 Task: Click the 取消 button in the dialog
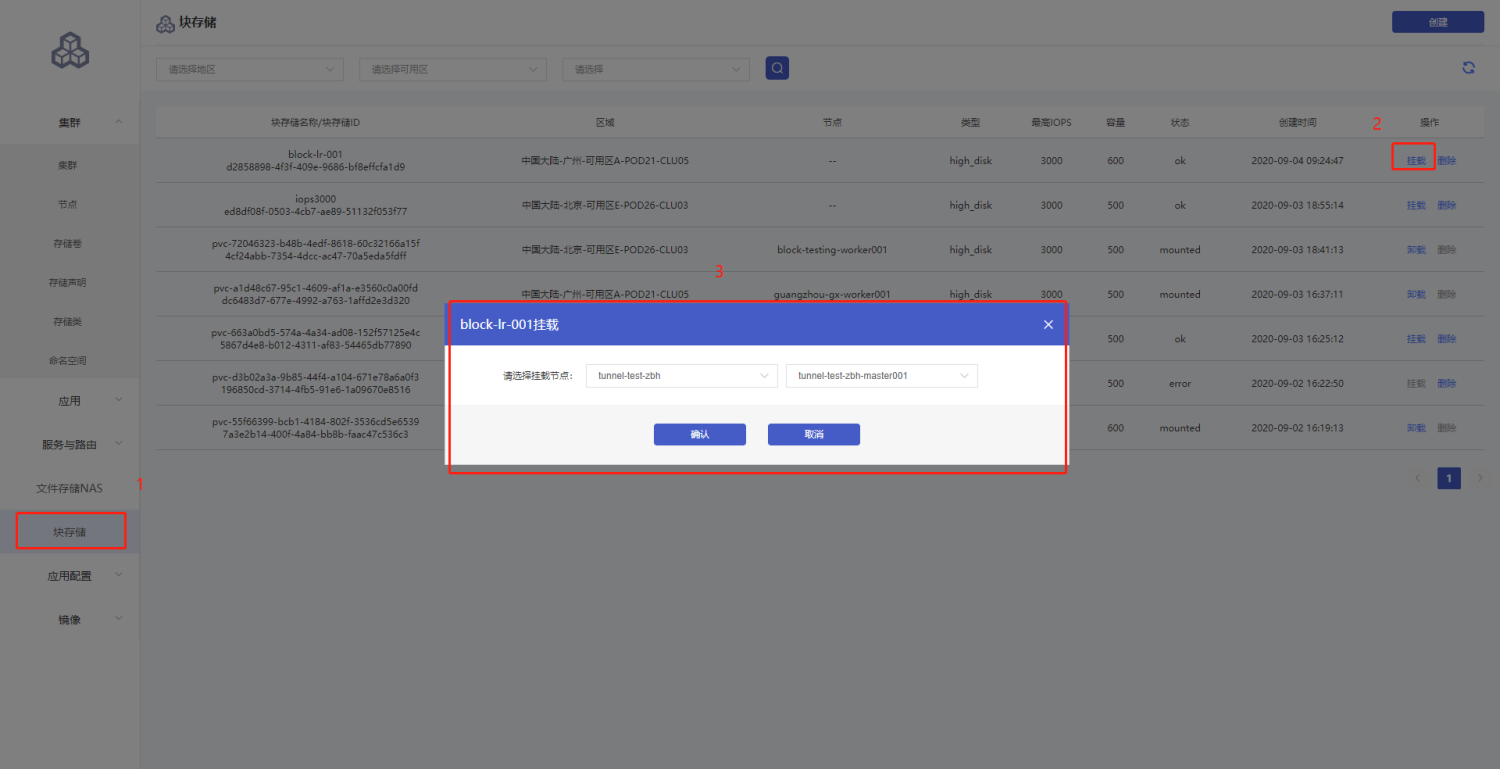coord(813,435)
